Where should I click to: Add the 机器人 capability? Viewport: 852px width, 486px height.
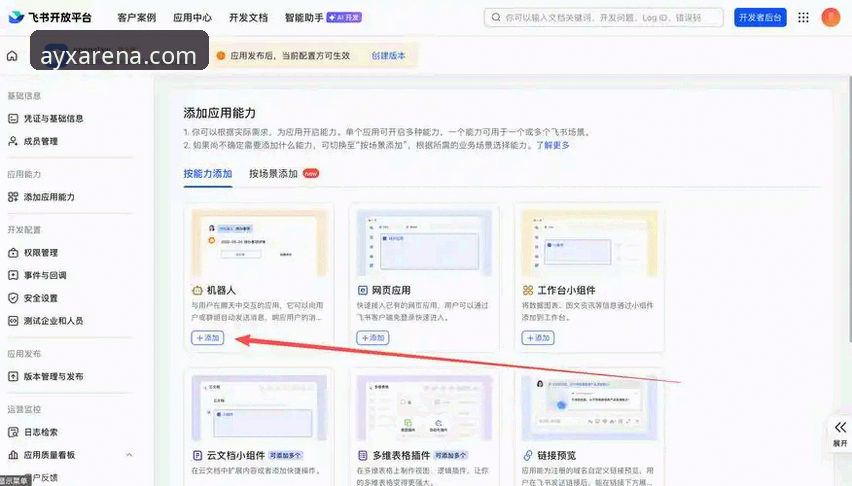208,338
